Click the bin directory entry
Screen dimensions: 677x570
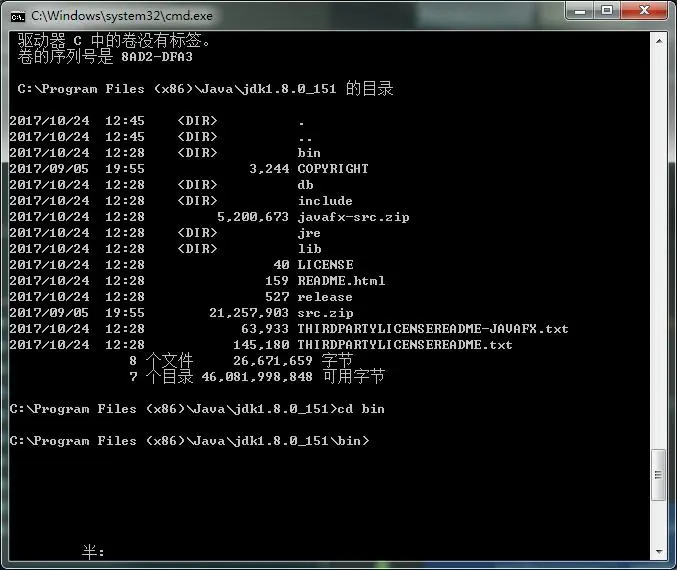coord(309,153)
